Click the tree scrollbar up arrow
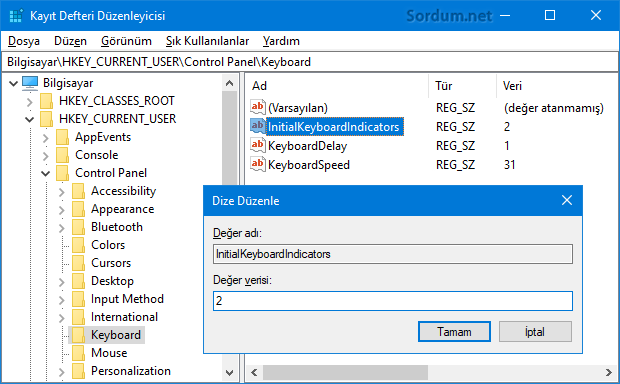 [229, 83]
